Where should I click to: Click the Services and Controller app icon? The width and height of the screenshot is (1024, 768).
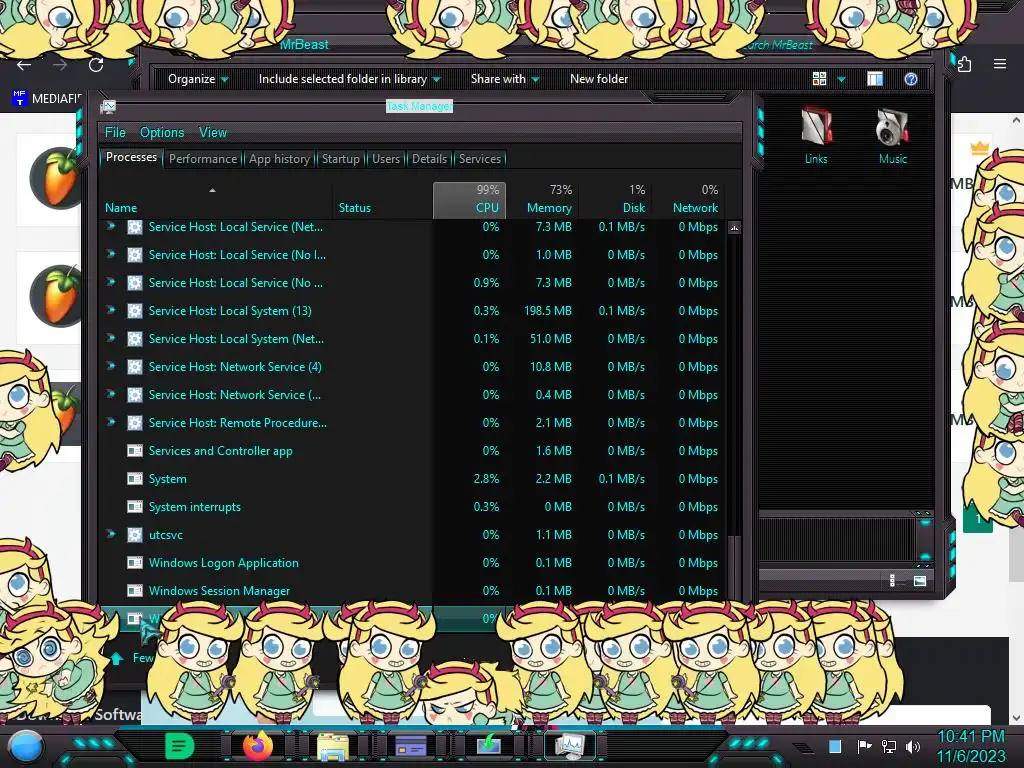[x=135, y=451]
